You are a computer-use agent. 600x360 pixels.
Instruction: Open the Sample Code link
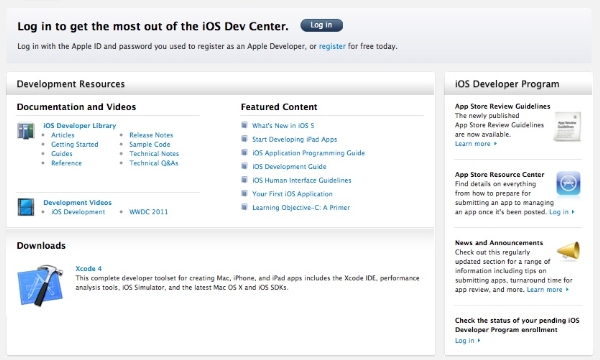click(150, 144)
